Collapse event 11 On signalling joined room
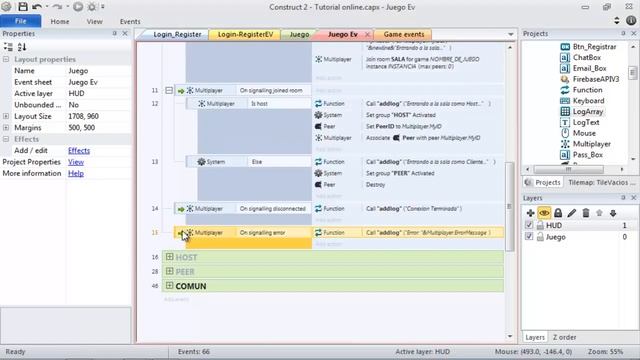640x360 pixels. click(x=169, y=90)
